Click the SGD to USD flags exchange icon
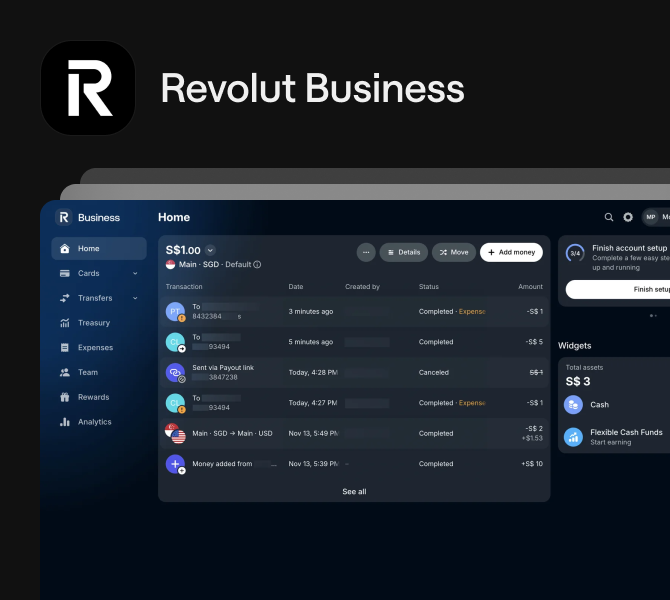 click(x=175, y=433)
